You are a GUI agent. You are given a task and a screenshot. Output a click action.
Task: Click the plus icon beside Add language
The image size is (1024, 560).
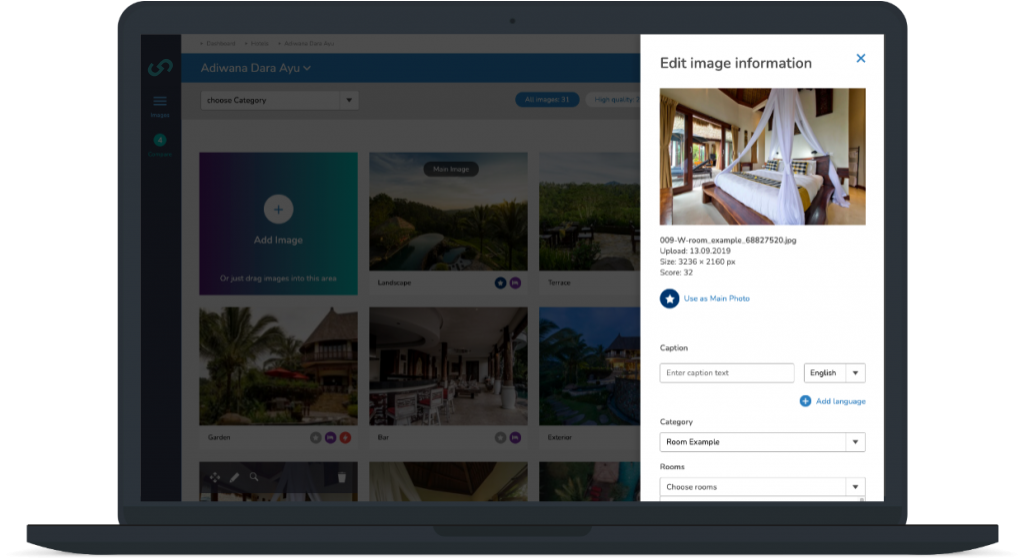(x=805, y=401)
